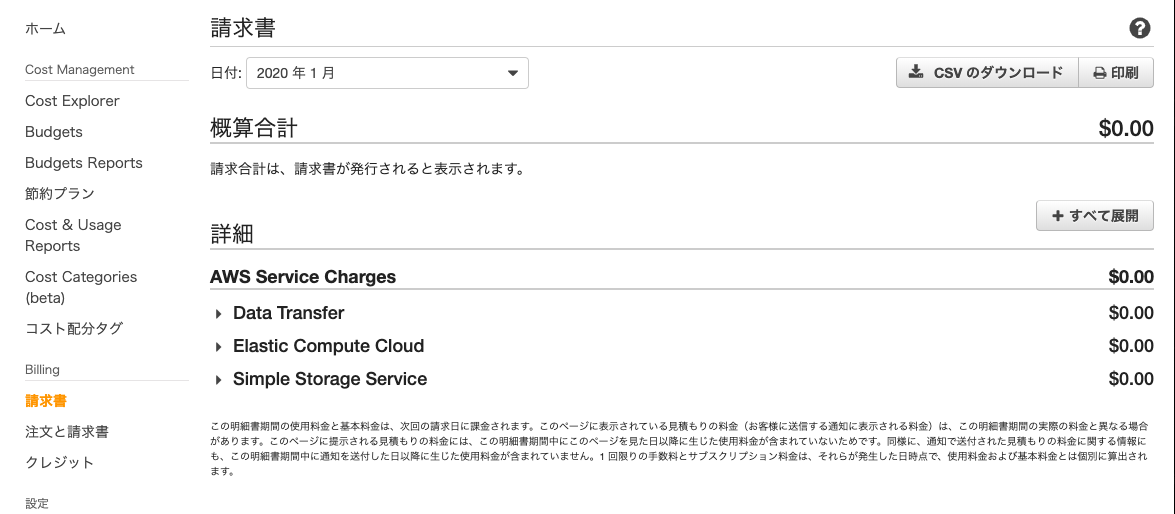Click the 請求合計は、請求書が発行されると表示されます text

366,169
